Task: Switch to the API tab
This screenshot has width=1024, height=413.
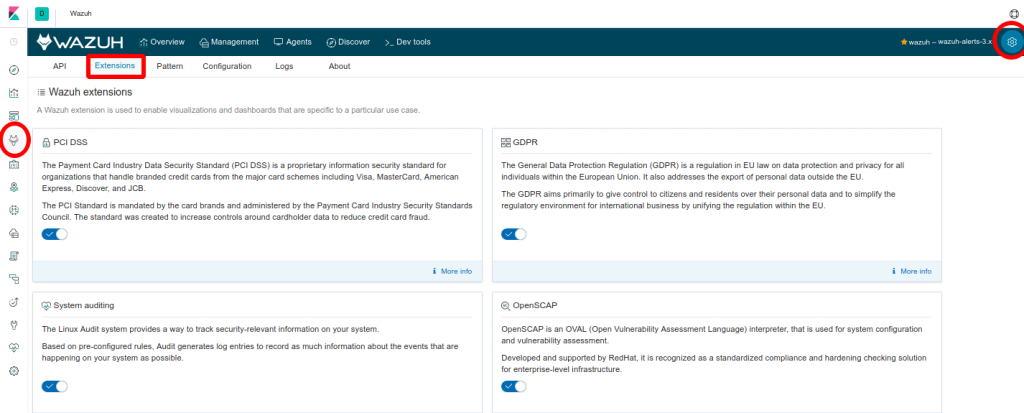Action: (59, 66)
